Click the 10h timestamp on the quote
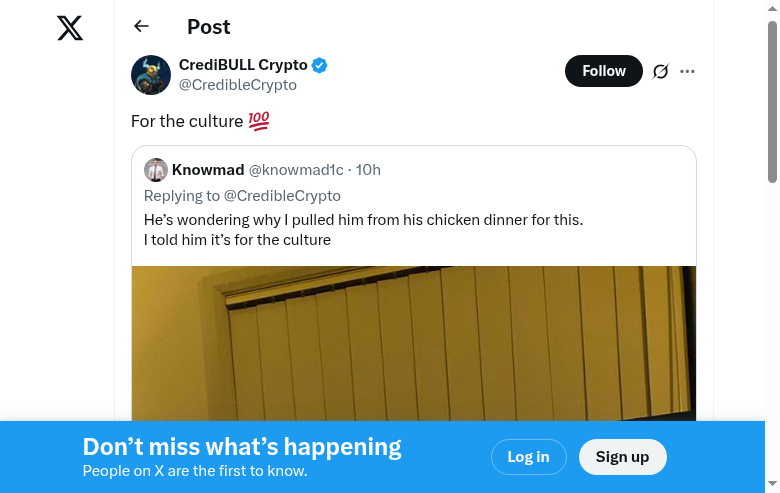Screen dimensions: 780x493 pyautogui.click(x=368, y=169)
